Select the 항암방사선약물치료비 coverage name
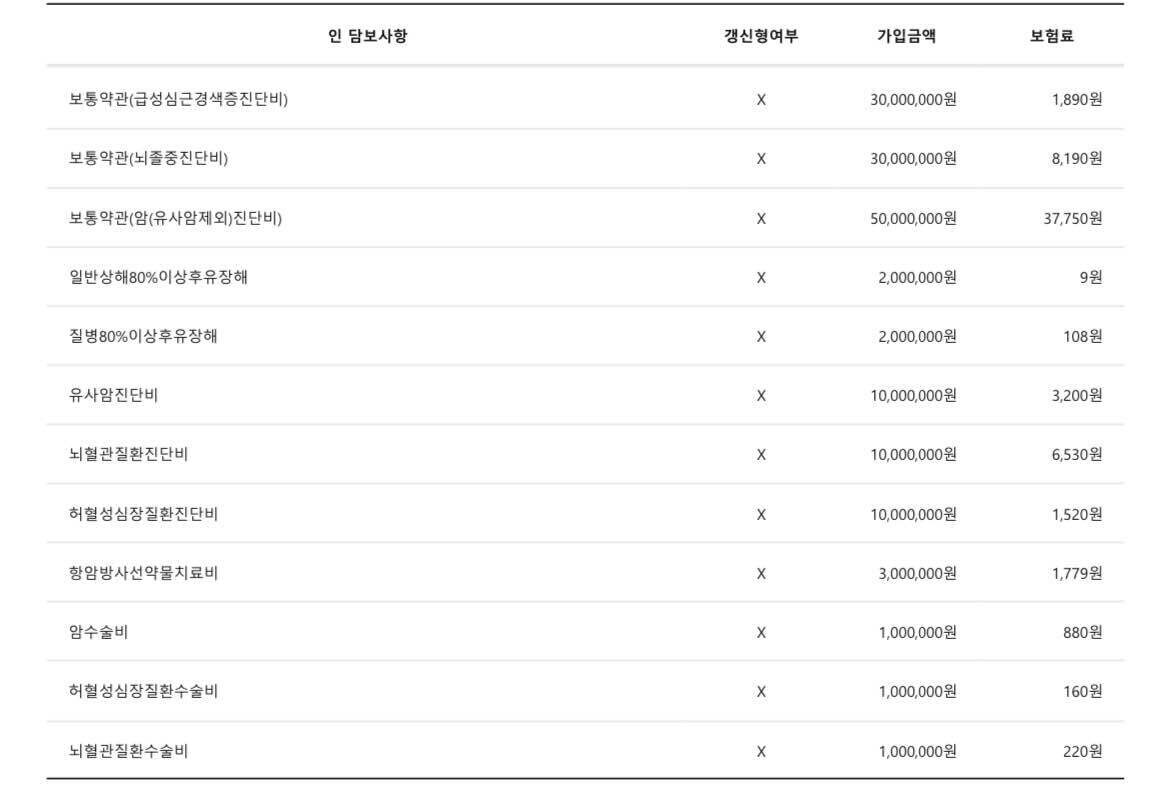 click(x=143, y=573)
